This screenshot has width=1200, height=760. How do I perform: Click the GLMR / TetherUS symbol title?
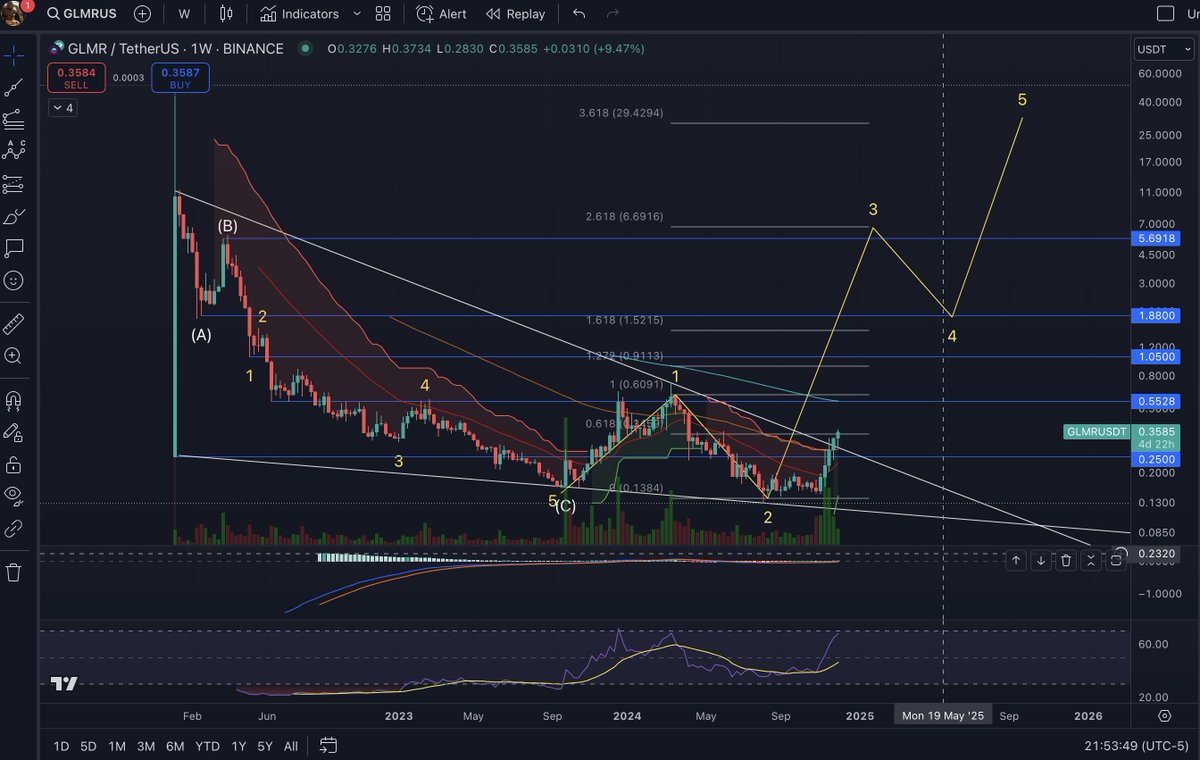(175, 49)
